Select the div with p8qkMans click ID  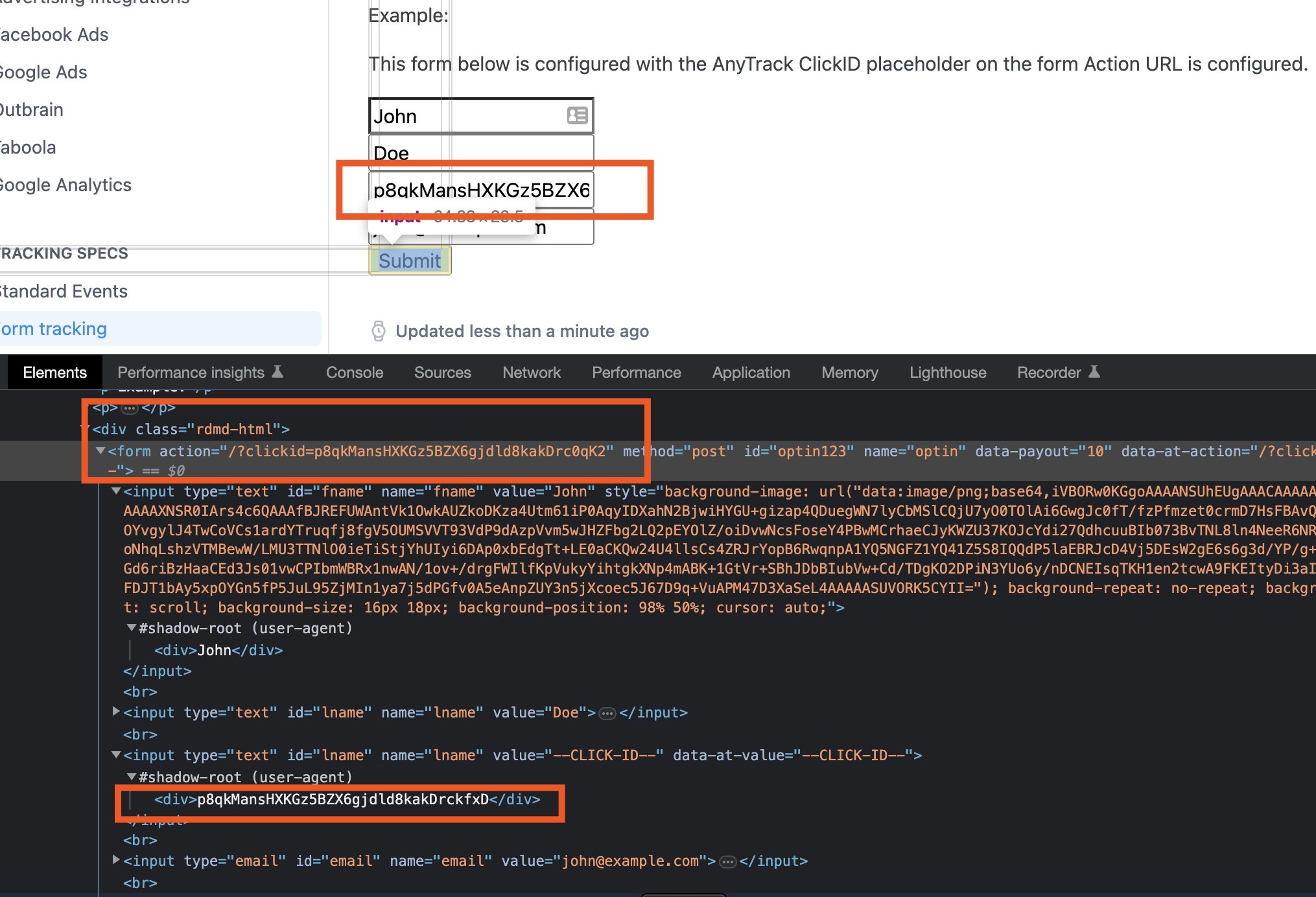[347, 799]
